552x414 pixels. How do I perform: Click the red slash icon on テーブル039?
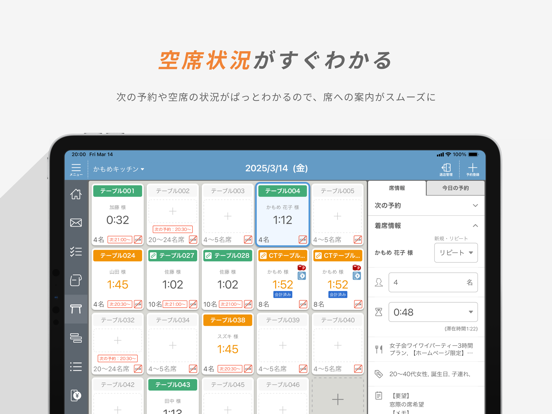coord(303,369)
